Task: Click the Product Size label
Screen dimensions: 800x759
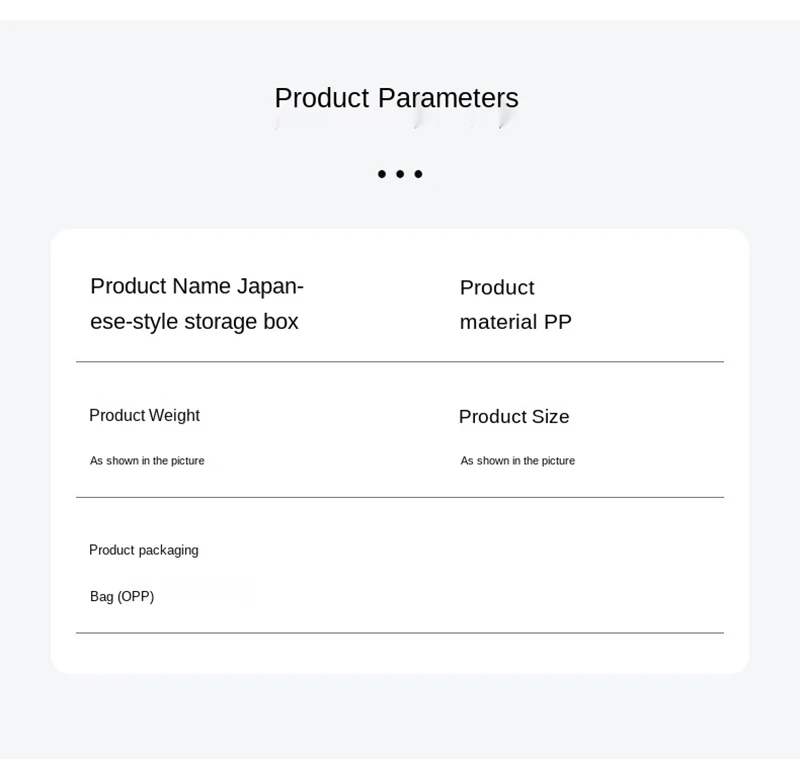Action: [514, 417]
